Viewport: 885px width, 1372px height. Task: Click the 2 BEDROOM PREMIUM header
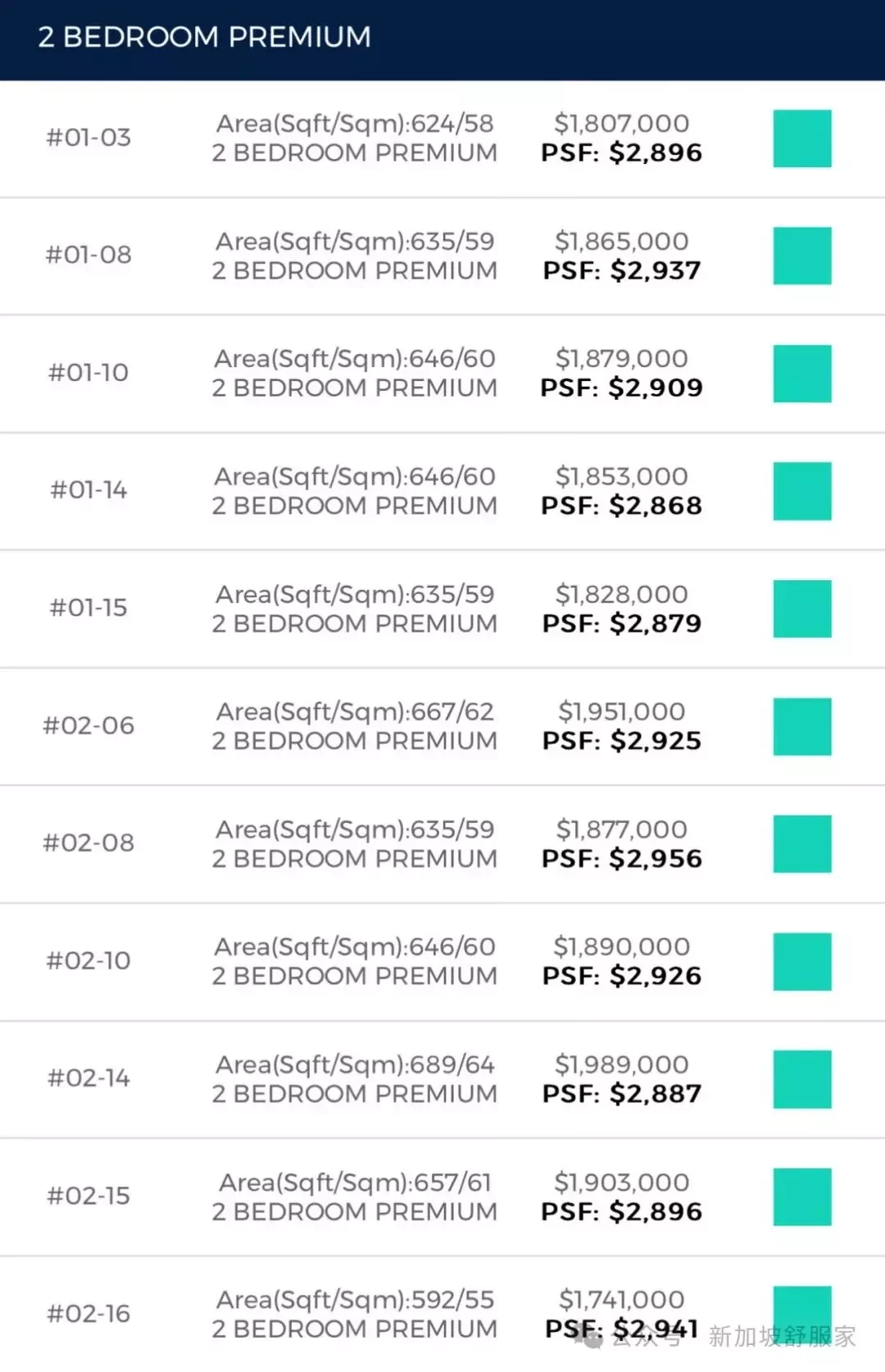(x=205, y=37)
